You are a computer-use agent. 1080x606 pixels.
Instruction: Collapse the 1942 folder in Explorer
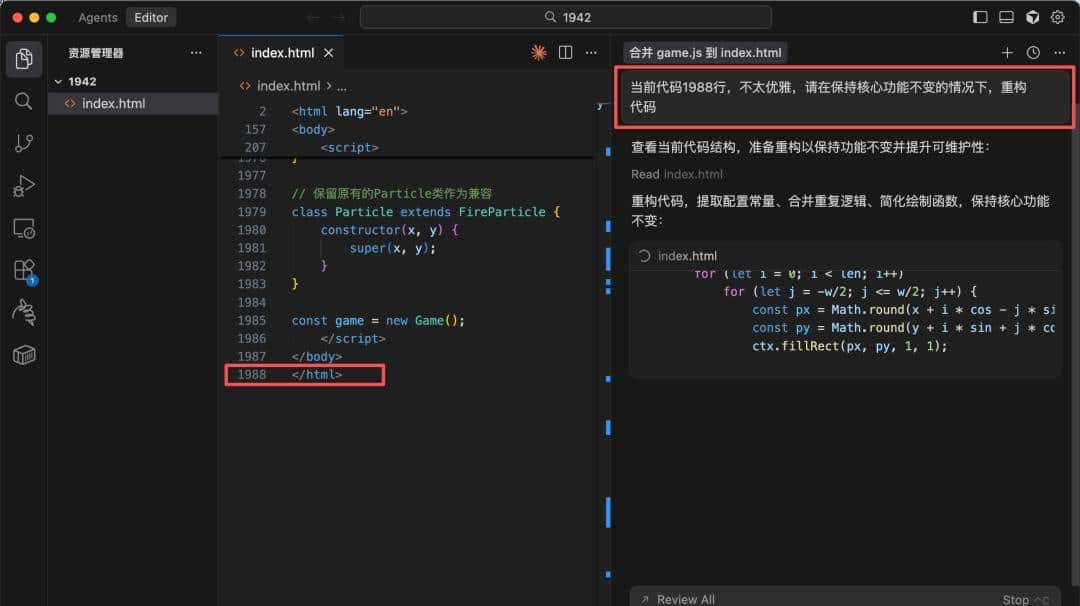57,81
